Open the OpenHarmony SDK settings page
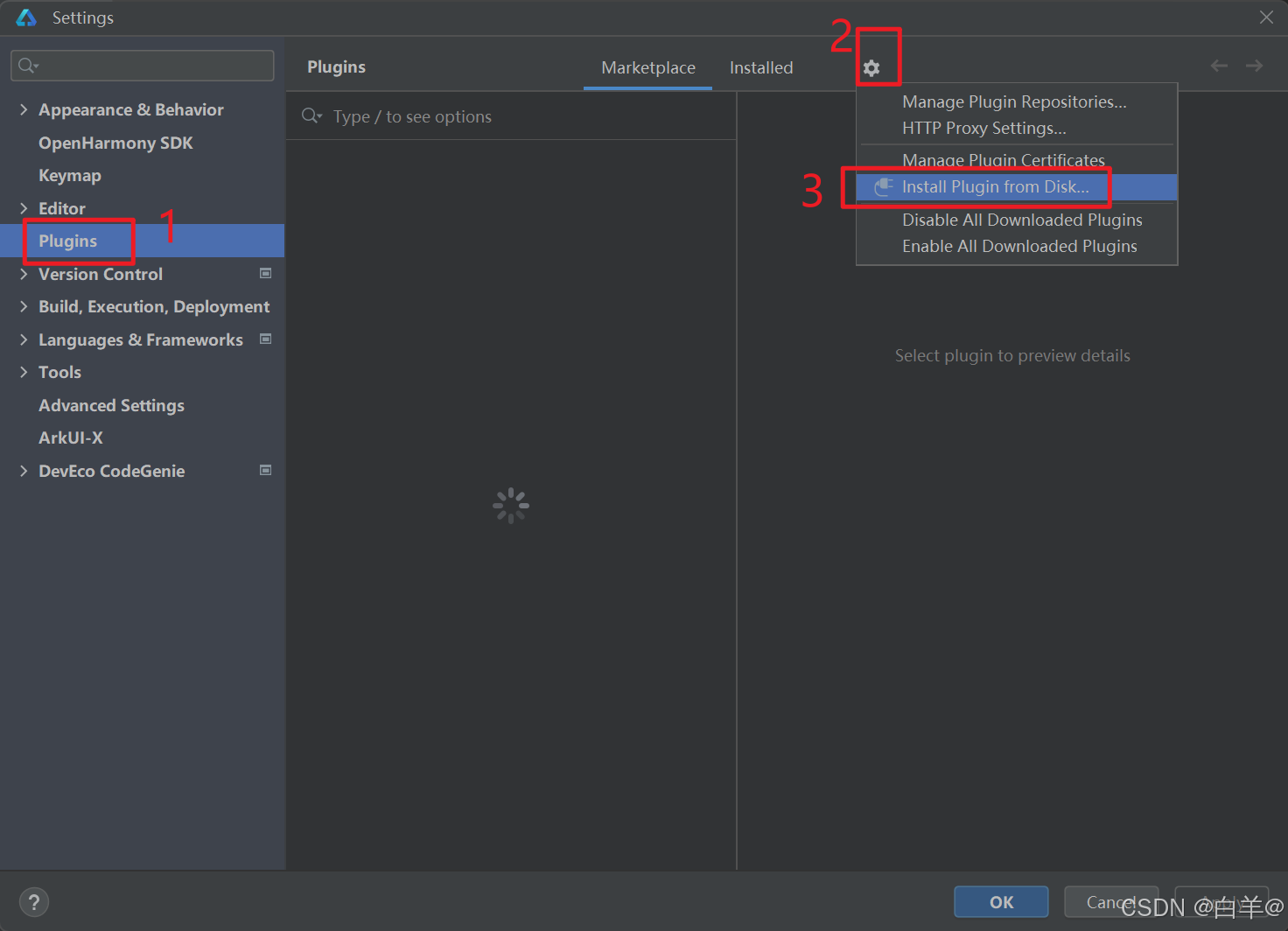This screenshot has height=931, width=1288. coord(115,143)
